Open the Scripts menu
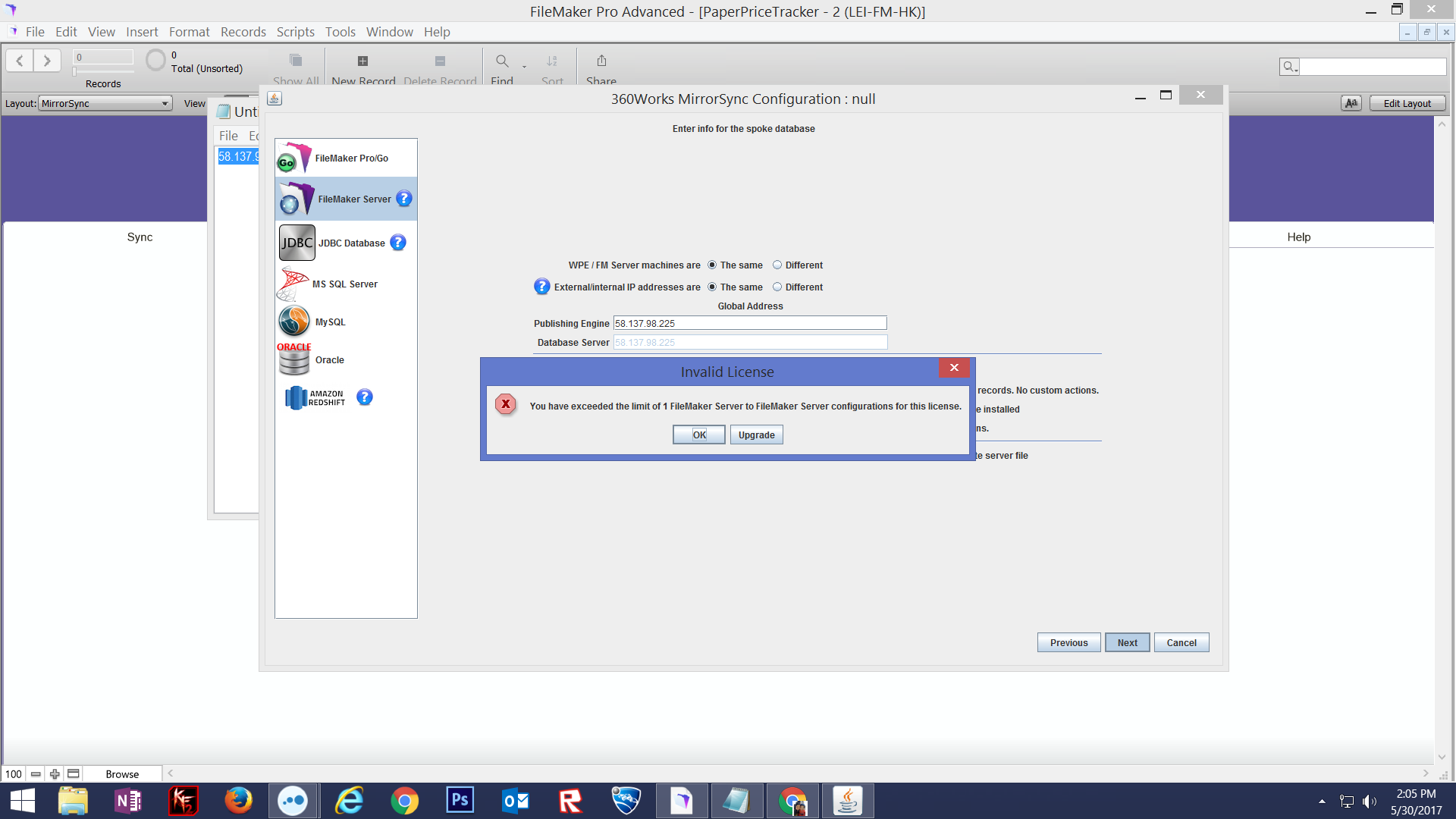The width and height of the screenshot is (1456, 819). pyautogui.click(x=295, y=32)
